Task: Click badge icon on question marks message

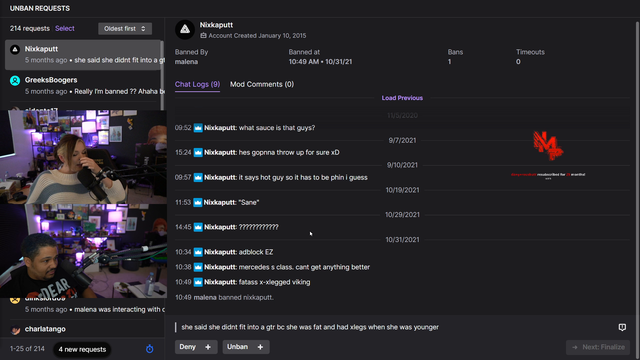Action: [x=198, y=227]
